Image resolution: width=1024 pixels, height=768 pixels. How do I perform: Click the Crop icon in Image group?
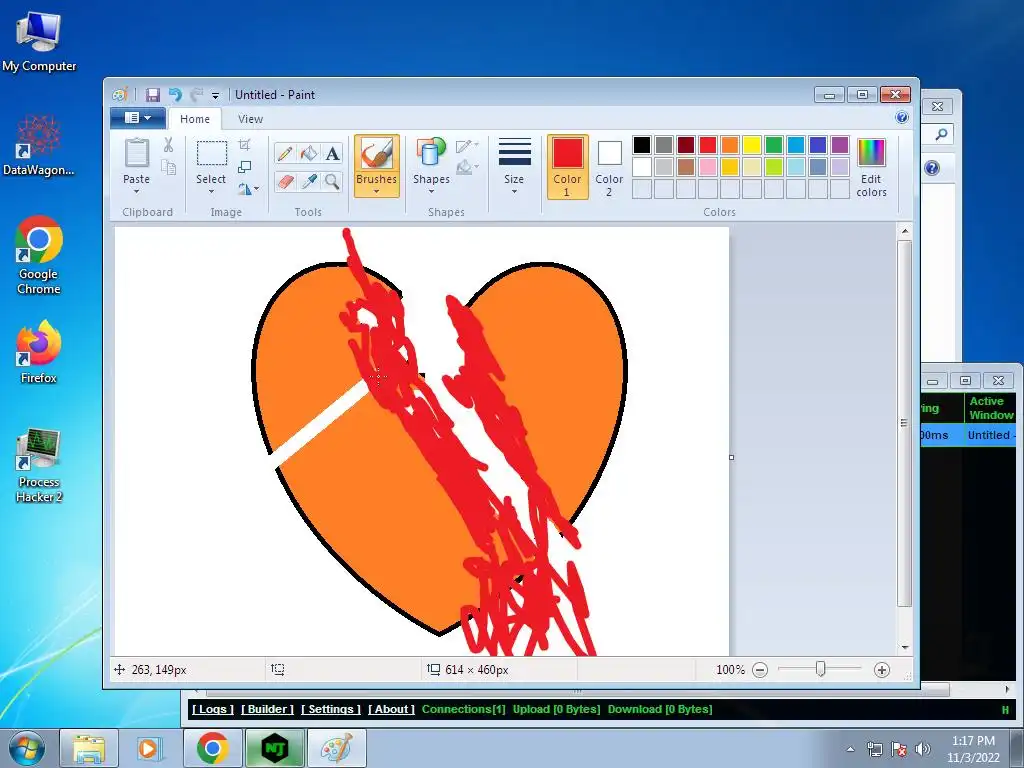pyautogui.click(x=245, y=145)
